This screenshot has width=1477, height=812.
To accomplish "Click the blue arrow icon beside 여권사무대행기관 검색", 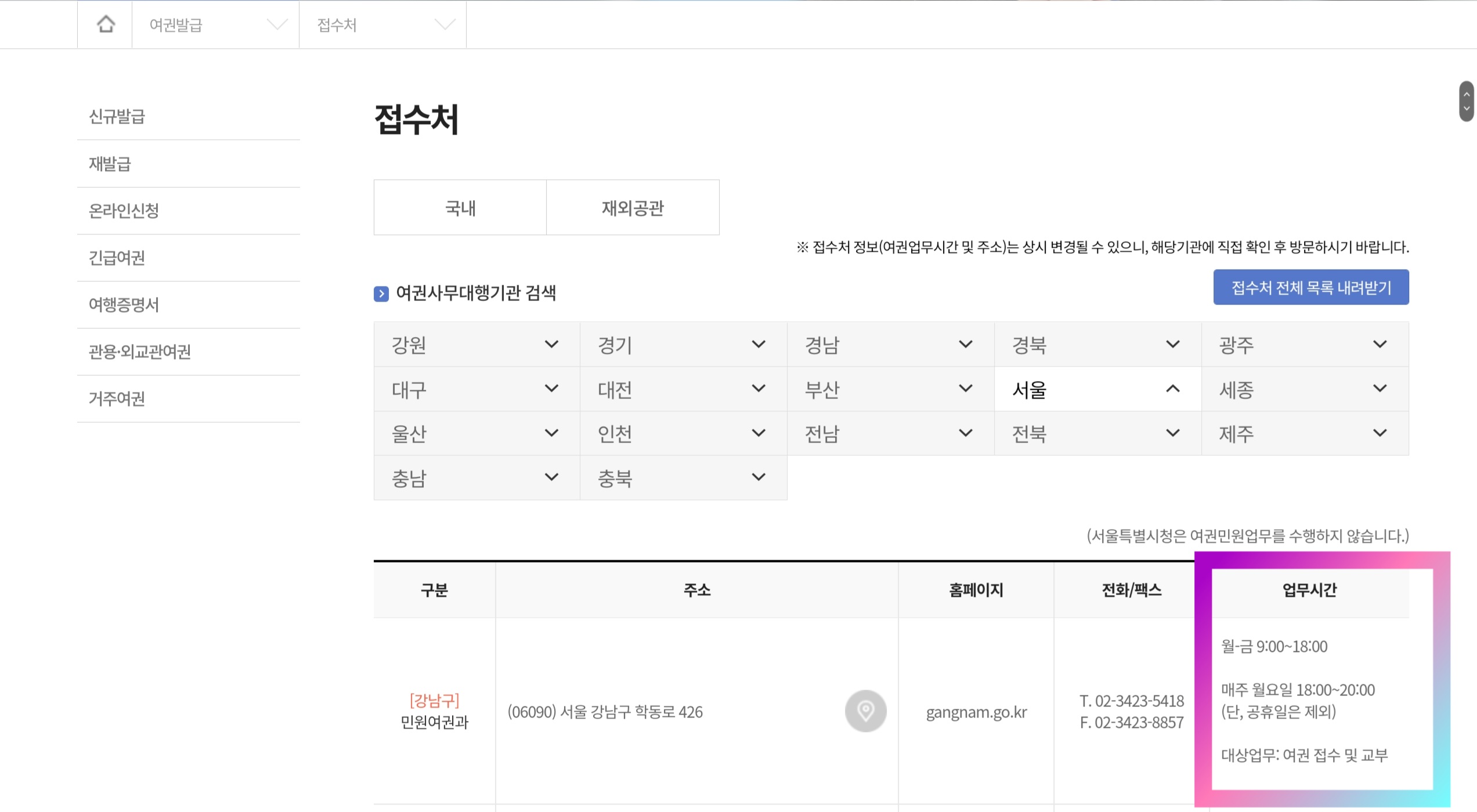I will tap(382, 294).
